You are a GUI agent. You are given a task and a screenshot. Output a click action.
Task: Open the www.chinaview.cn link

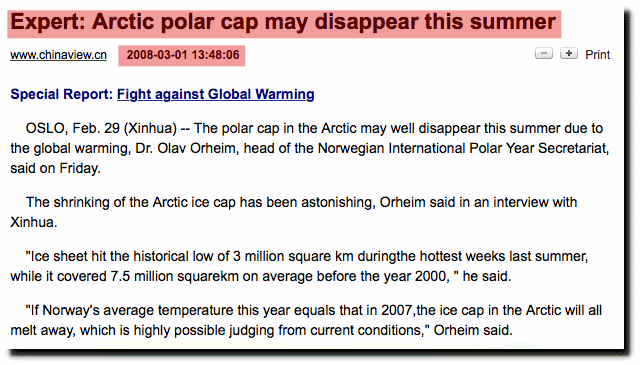(58, 55)
